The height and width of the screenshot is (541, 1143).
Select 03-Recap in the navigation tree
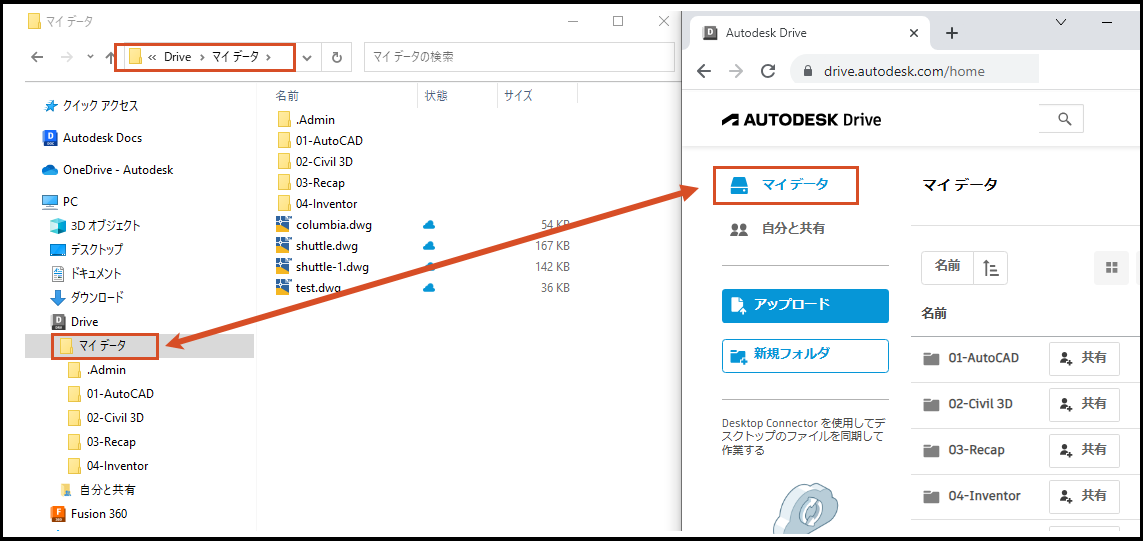point(102,442)
